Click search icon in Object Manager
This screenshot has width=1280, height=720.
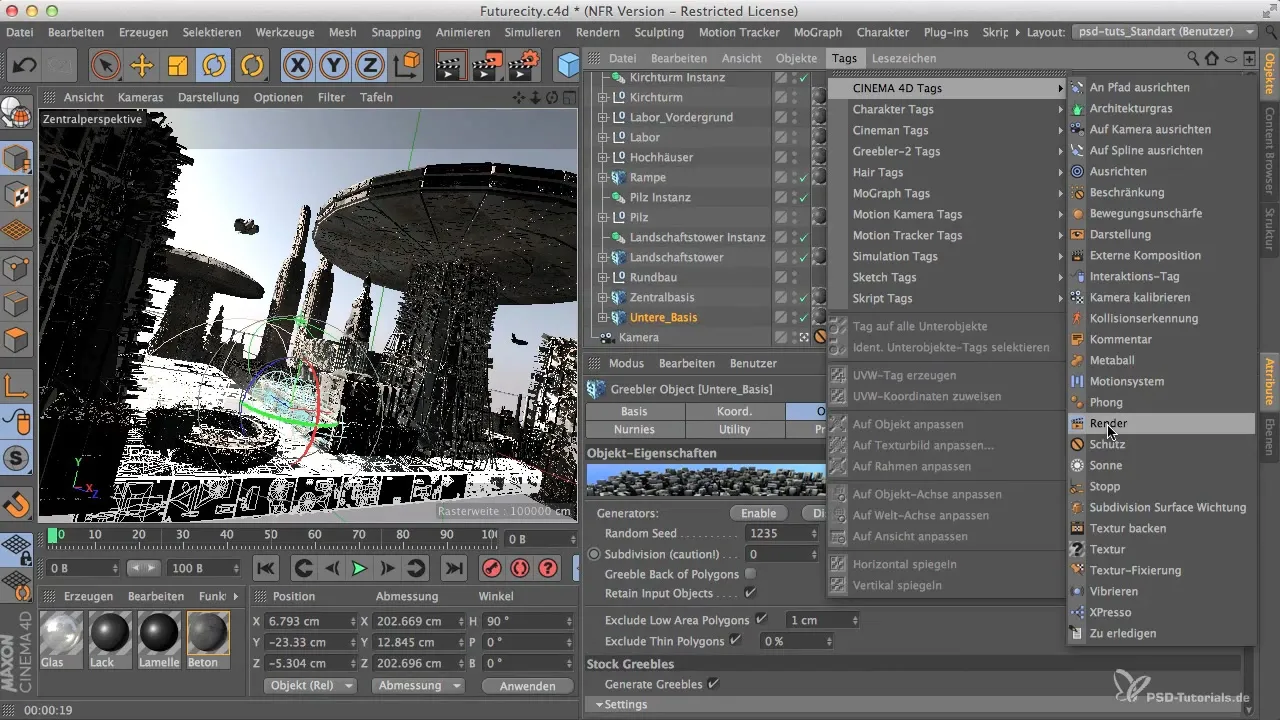coord(1193,58)
